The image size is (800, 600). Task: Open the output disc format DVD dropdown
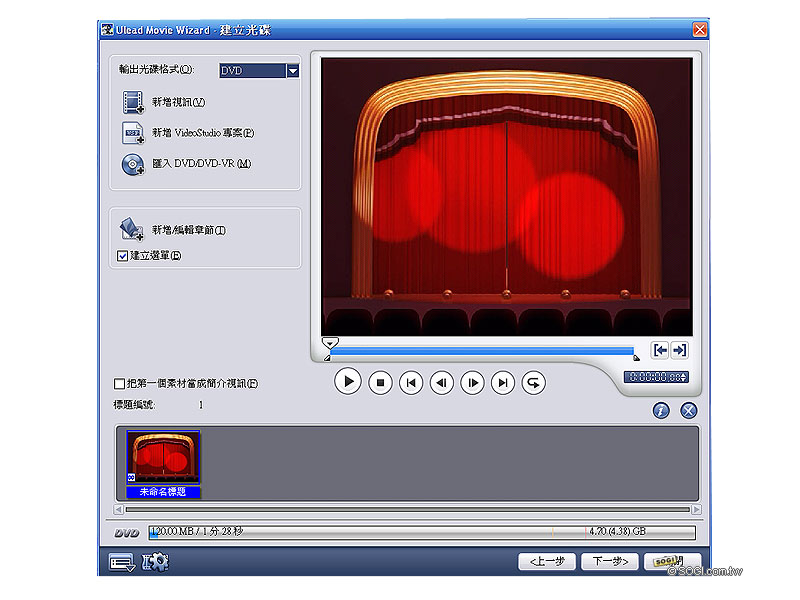point(293,70)
